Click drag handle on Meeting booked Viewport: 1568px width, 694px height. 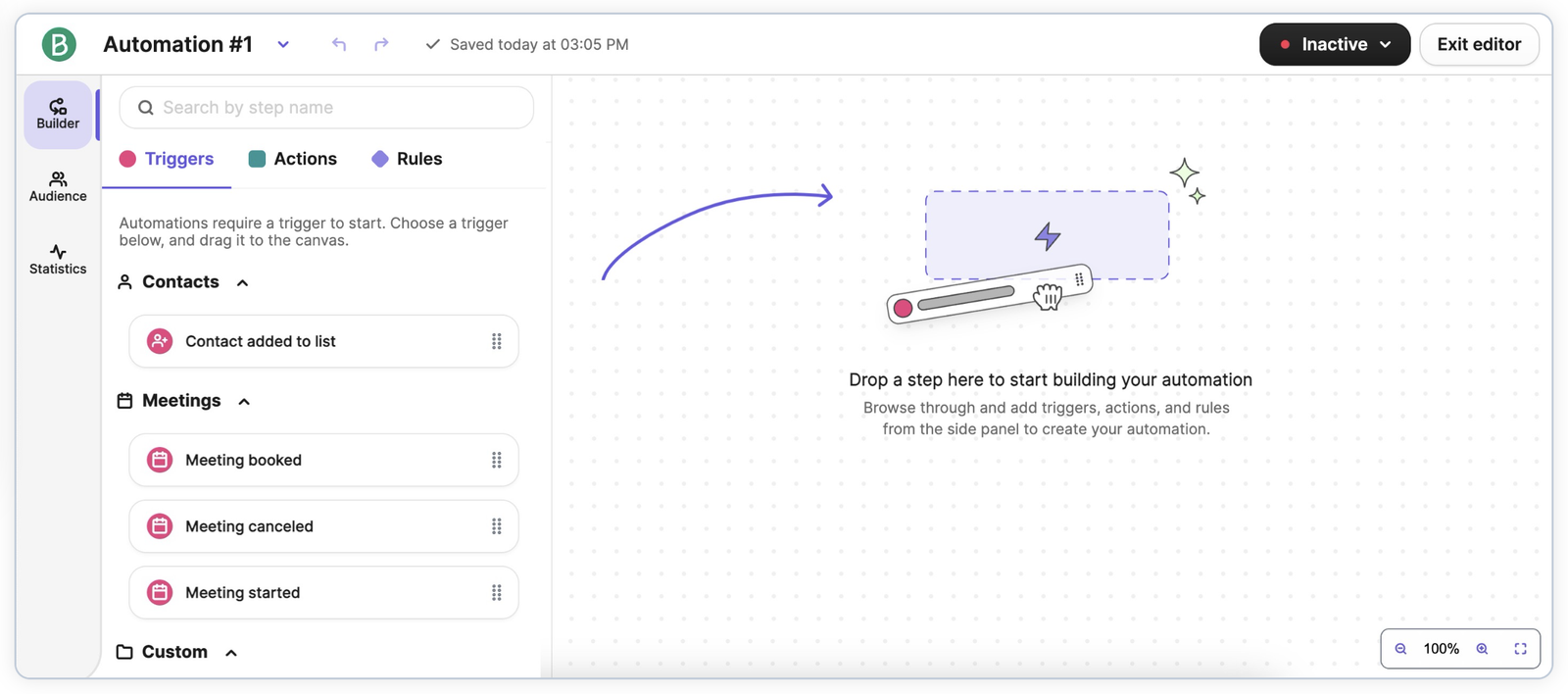tap(497, 460)
